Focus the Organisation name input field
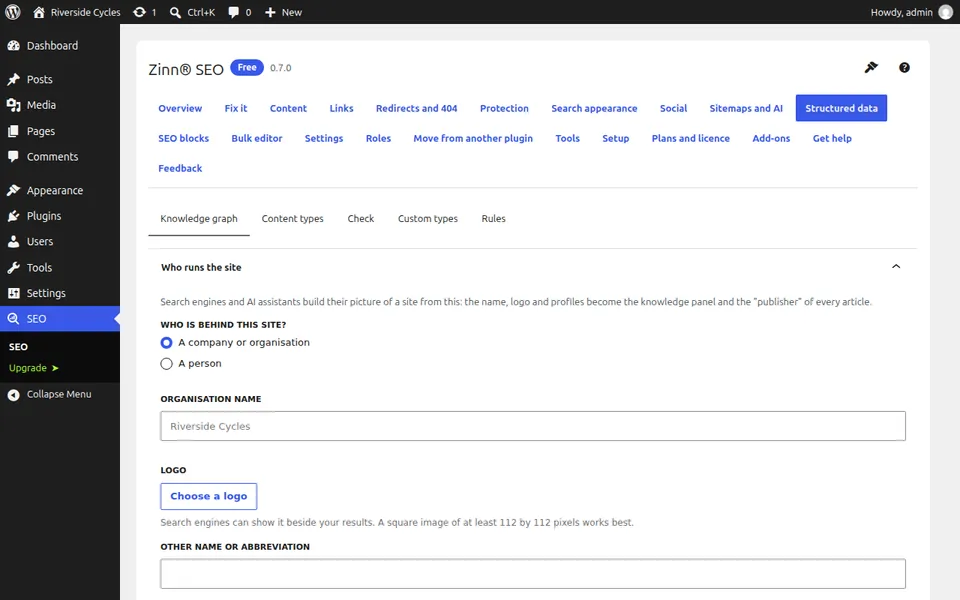 click(533, 426)
